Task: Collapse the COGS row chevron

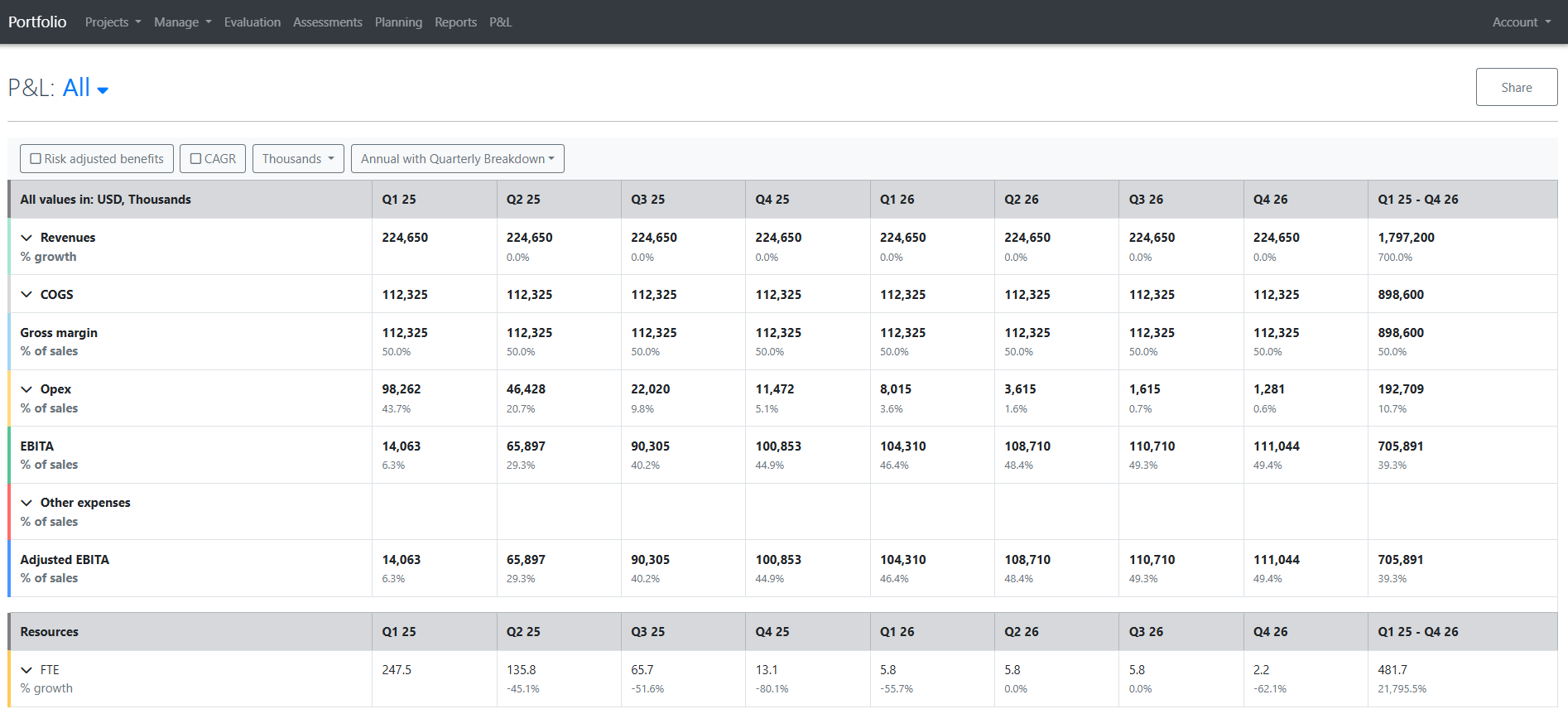Action: tap(26, 295)
